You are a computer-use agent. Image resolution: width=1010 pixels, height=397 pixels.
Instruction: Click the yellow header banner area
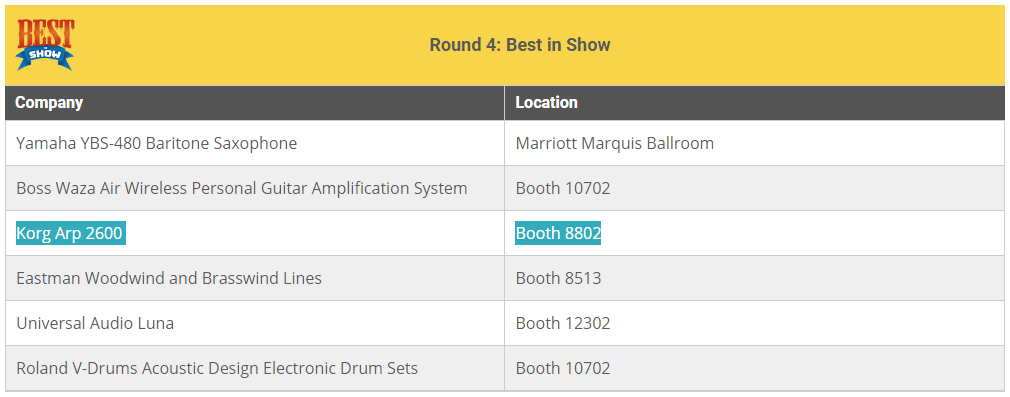point(505,45)
